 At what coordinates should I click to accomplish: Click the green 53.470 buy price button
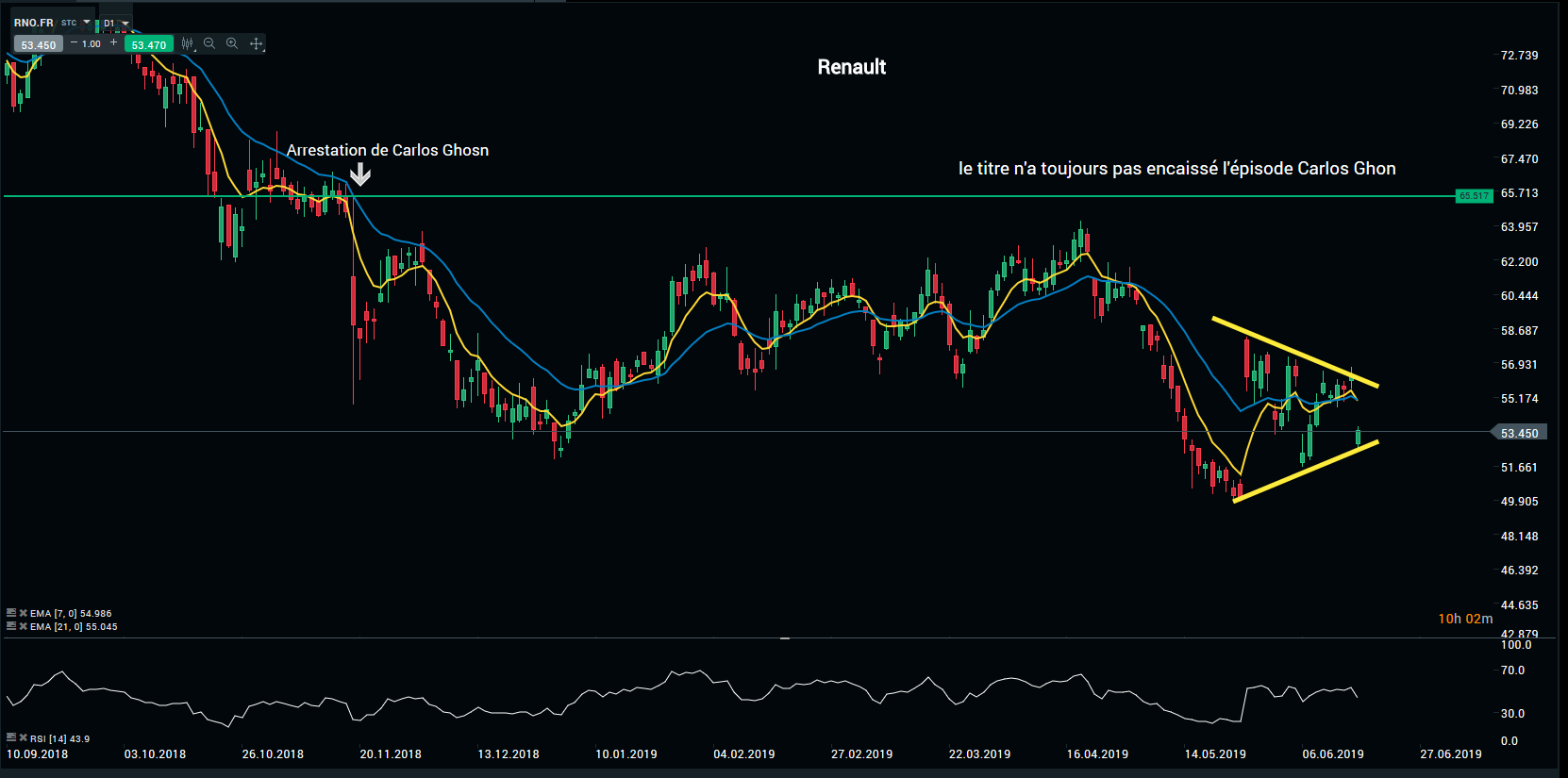[149, 45]
